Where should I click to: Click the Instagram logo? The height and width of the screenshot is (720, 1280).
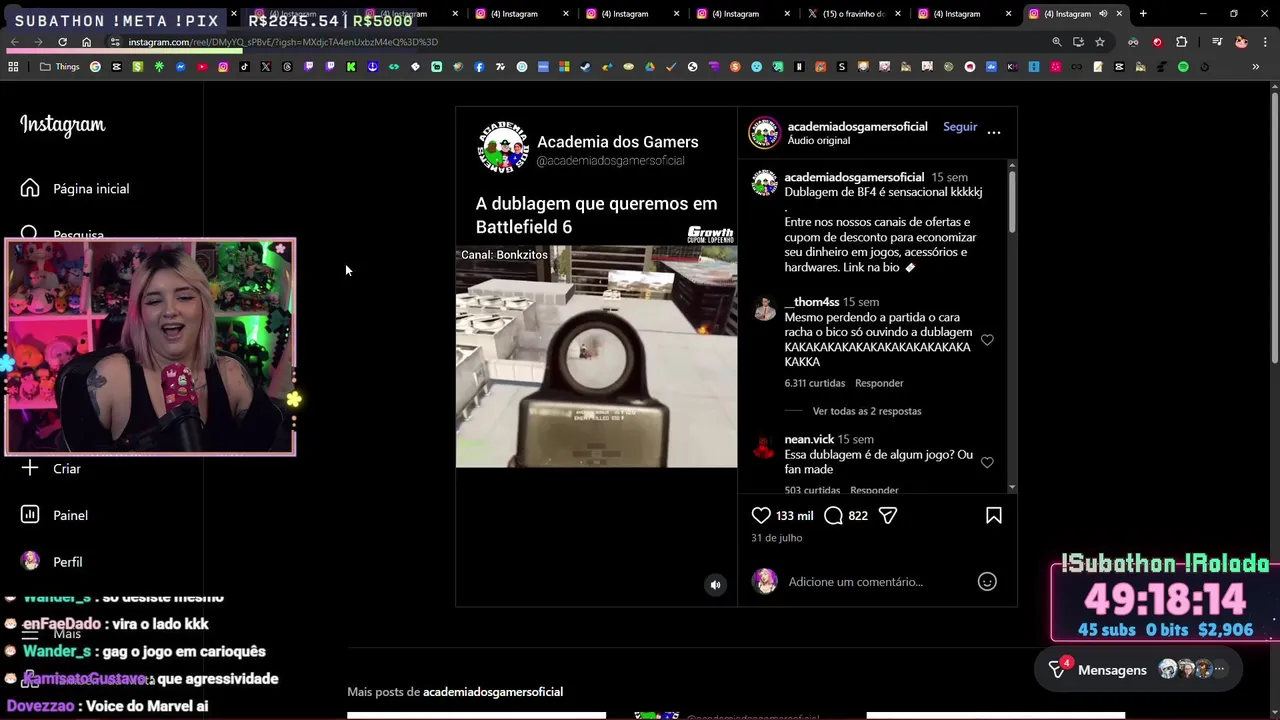(62, 125)
